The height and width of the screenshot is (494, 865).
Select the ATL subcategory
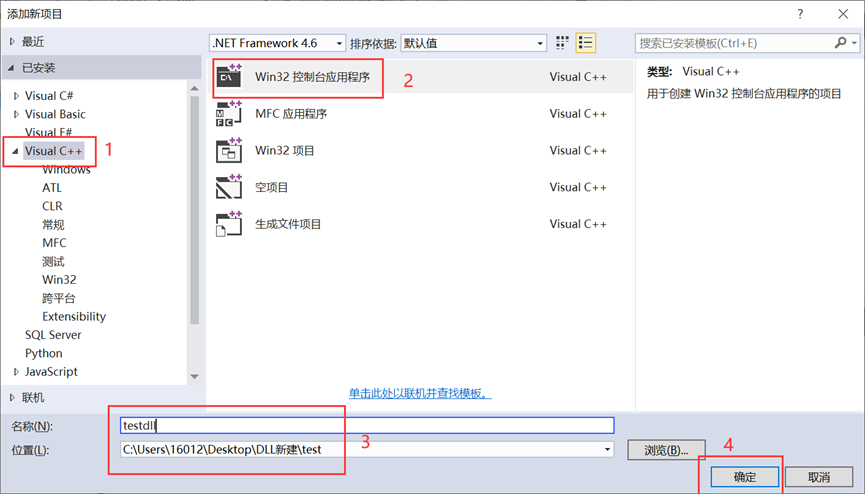pyautogui.click(x=52, y=188)
